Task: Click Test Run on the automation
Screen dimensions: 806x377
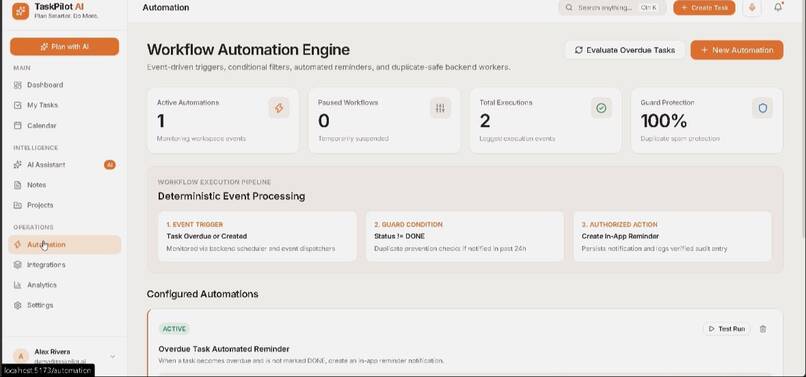Action: (727, 329)
